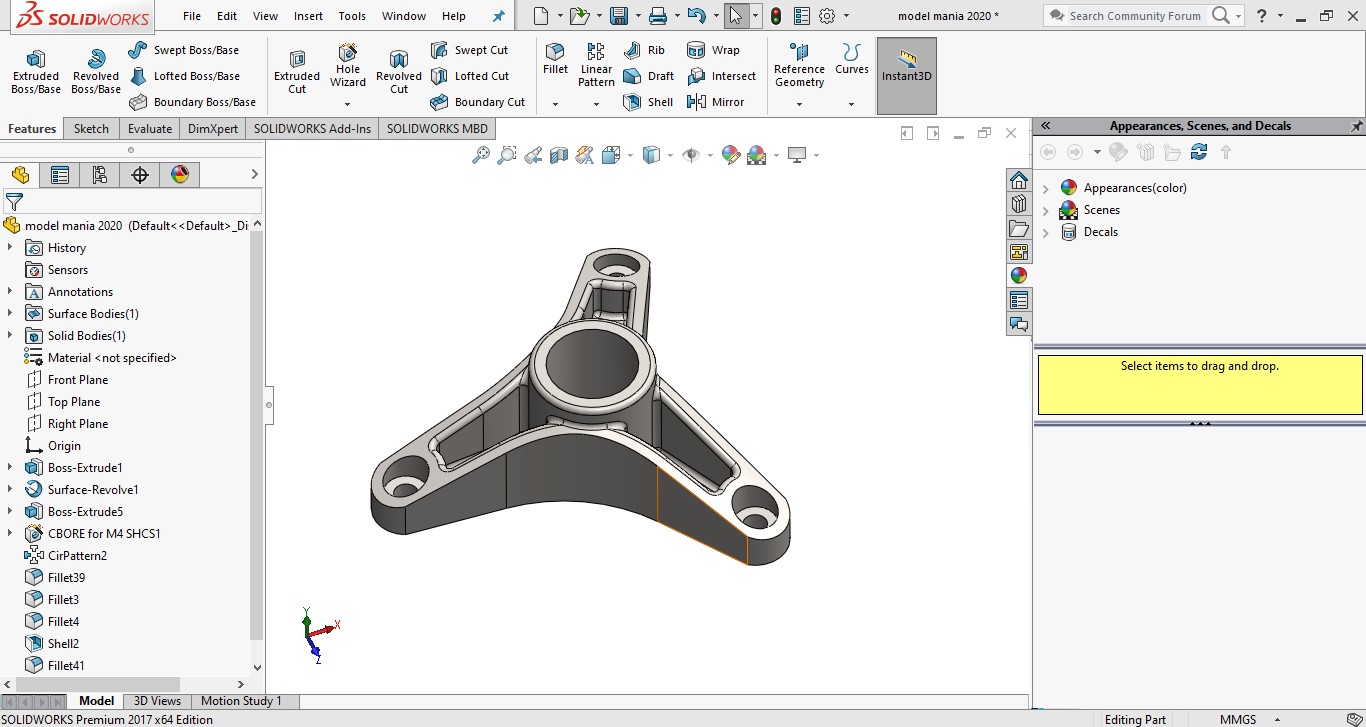The image size is (1366, 727).
Task: Activate the Revolved Cut tool
Action: point(399,72)
